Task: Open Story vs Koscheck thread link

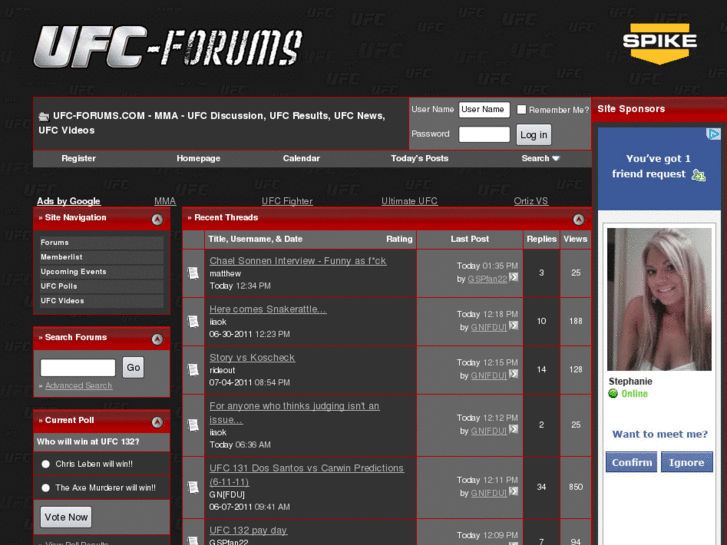Action: pyautogui.click(x=252, y=358)
